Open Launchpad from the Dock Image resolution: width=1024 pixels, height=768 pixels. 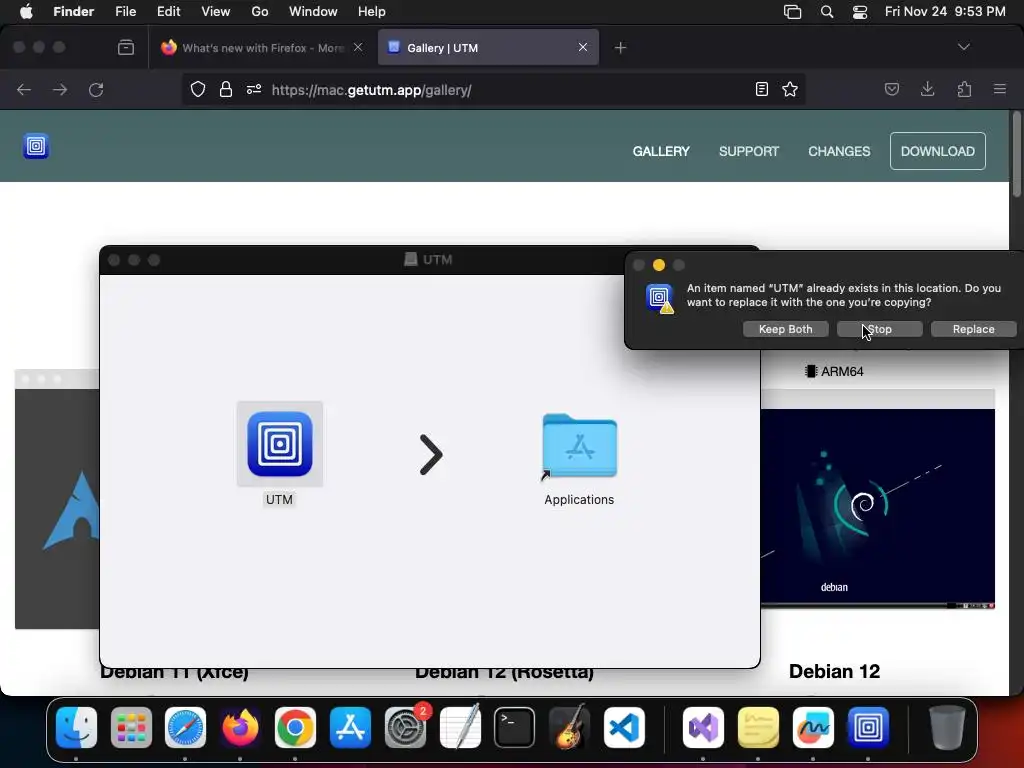pyautogui.click(x=131, y=728)
